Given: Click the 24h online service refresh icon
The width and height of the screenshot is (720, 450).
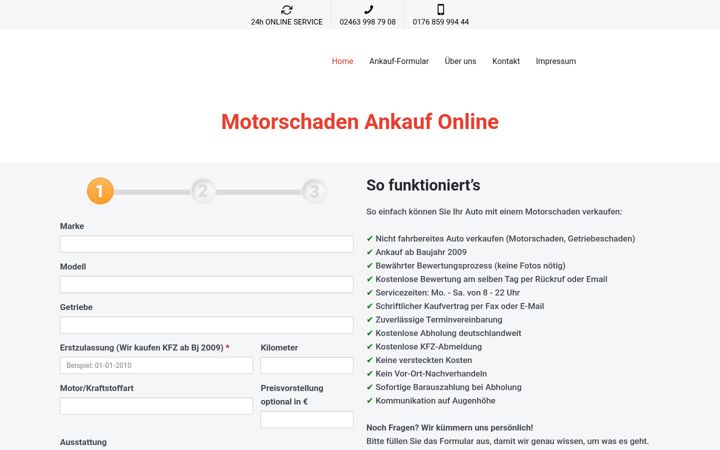Looking at the screenshot, I should [x=287, y=10].
